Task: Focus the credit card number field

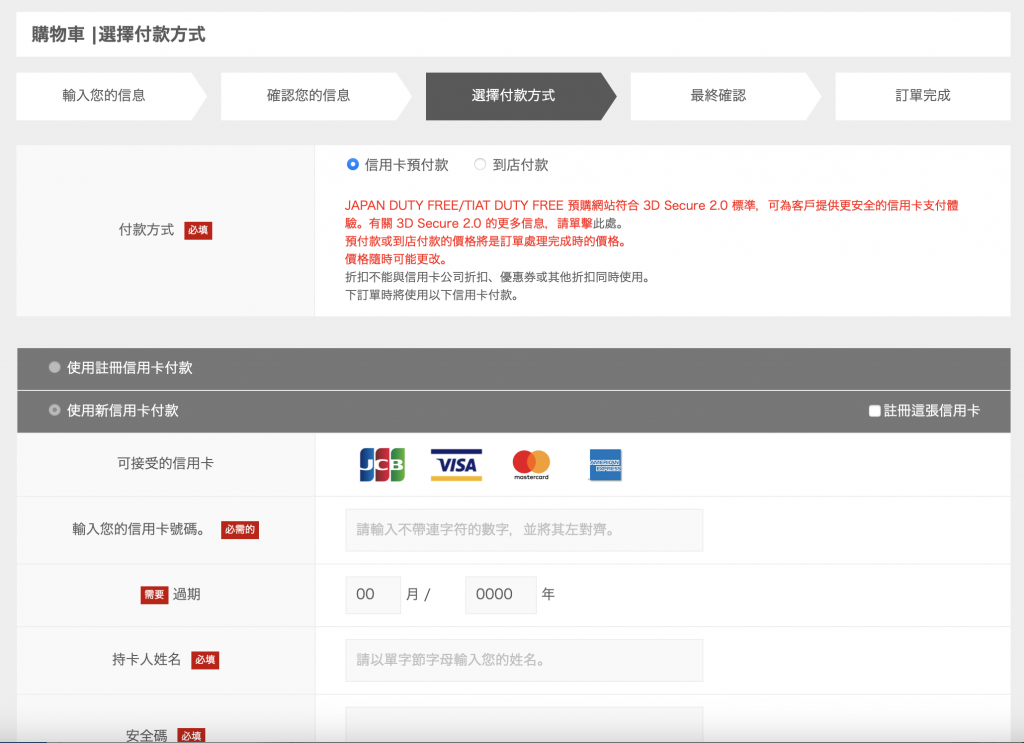Action: [x=524, y=530]
